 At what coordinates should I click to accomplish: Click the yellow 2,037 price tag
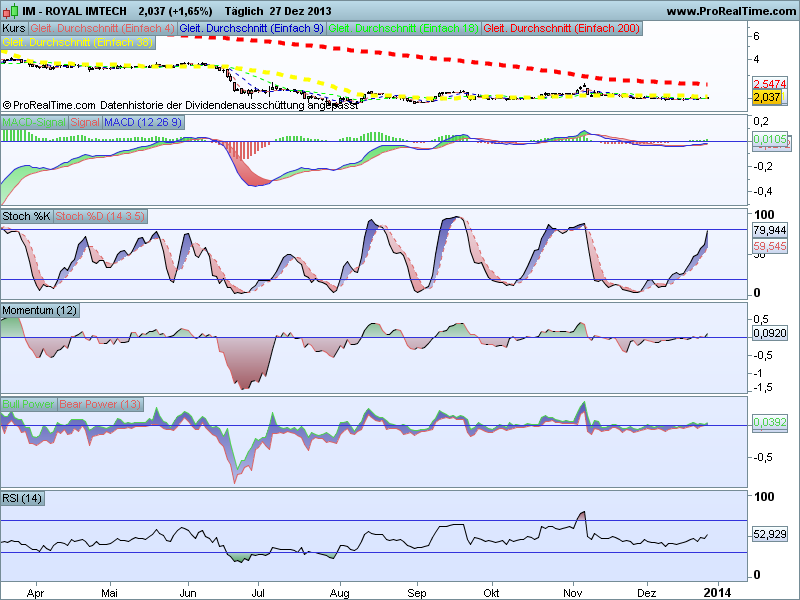click(767, 97)
